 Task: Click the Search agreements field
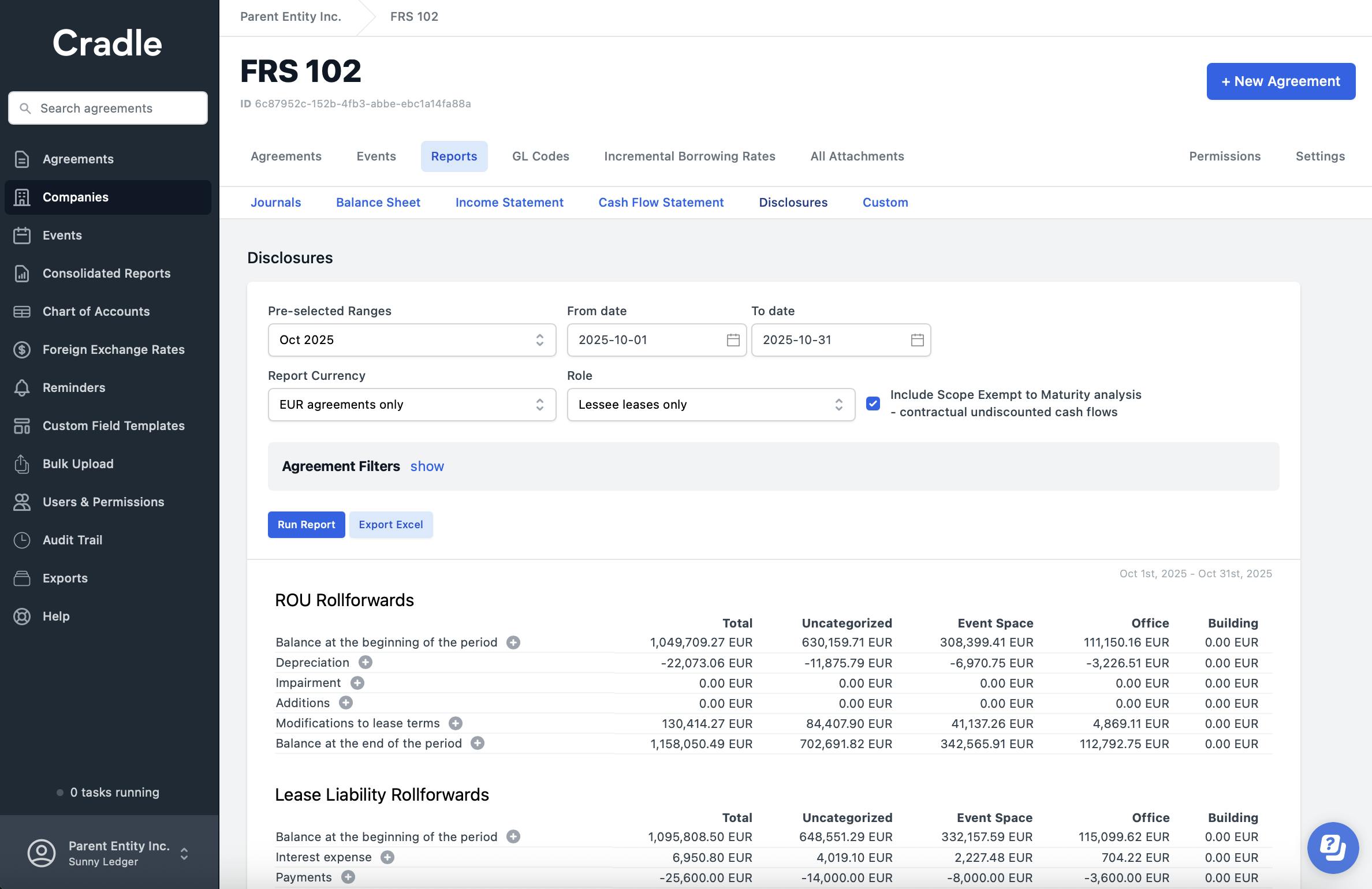[x=108, y=108]
